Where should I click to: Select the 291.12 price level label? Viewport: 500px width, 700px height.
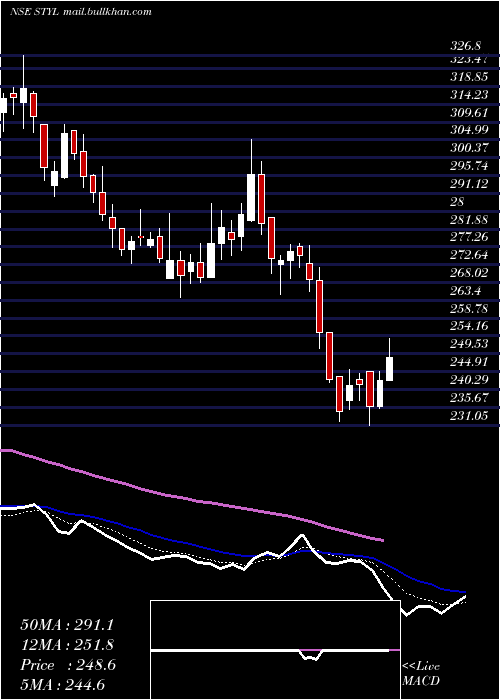pos(469,183)
